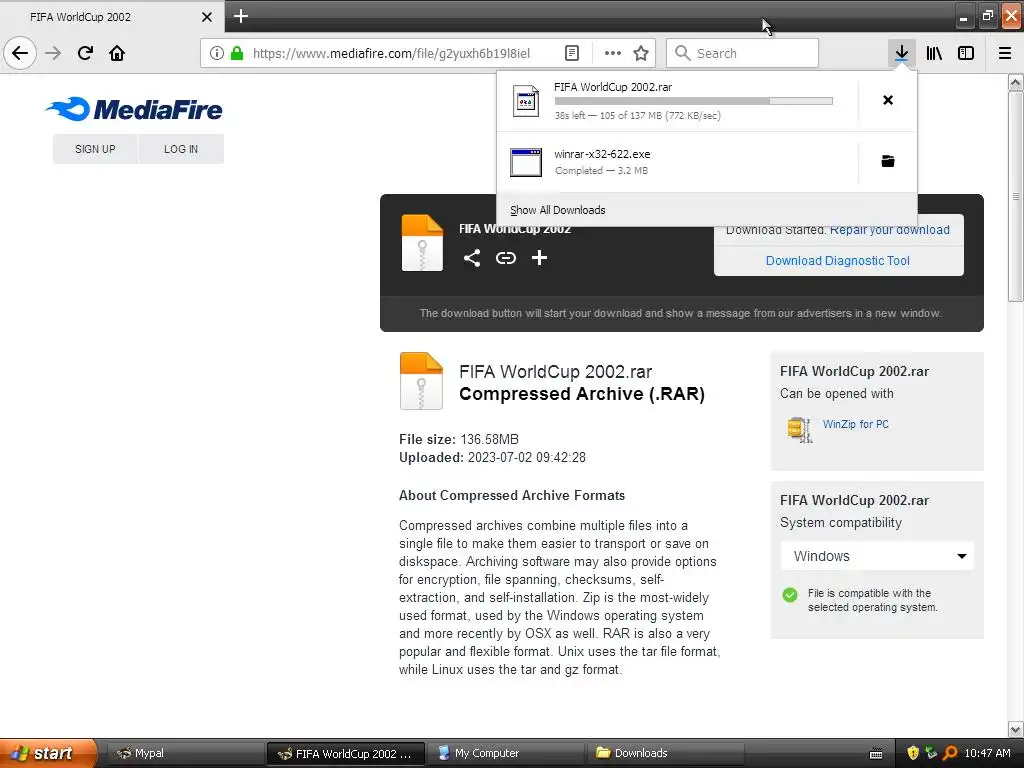1024x768 pixels.
Task: Click the Search input field
Action: pos(743,53)
